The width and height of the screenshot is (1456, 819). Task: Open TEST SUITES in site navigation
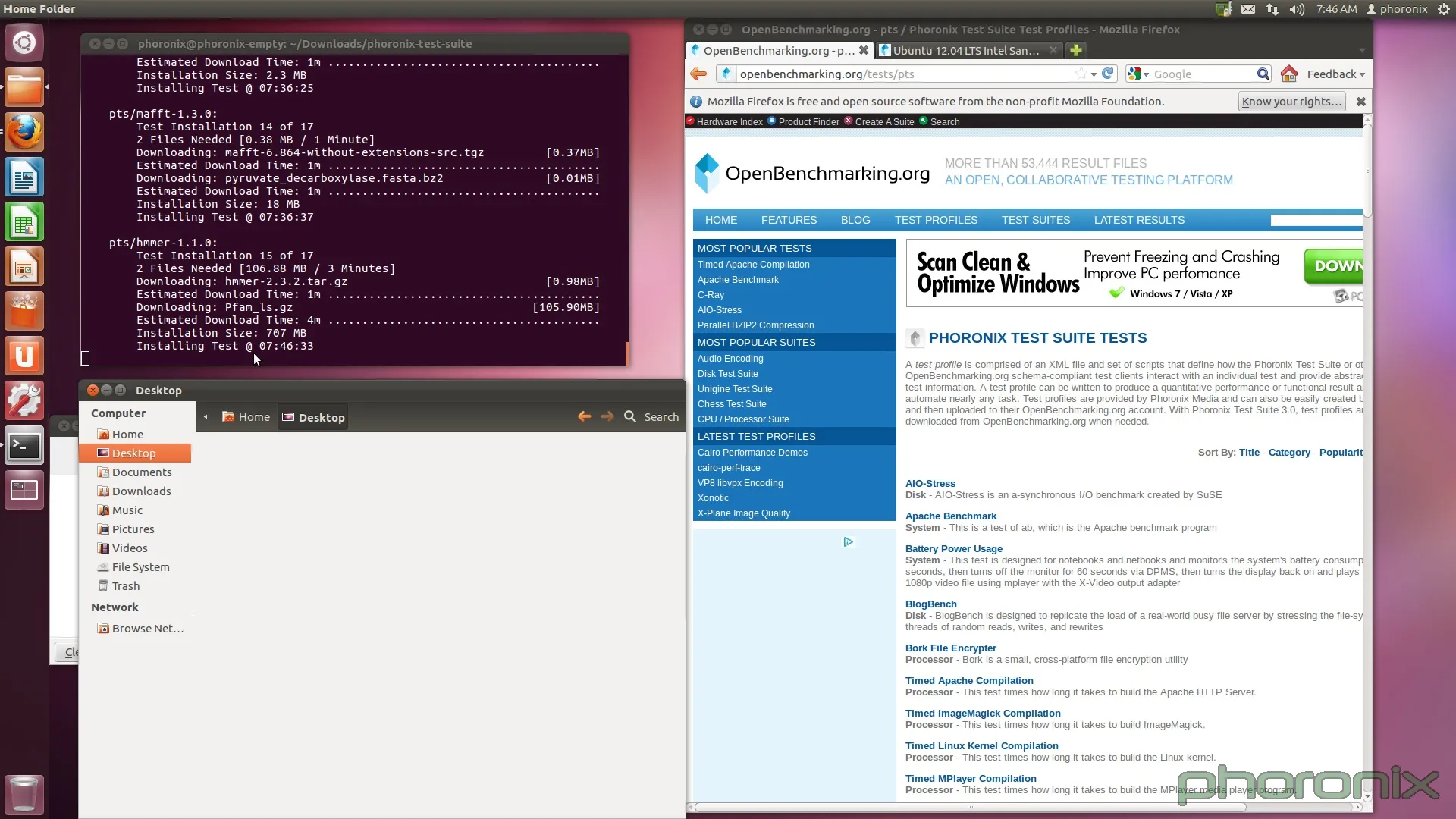pyautogui.click(x=1035, y=220)
